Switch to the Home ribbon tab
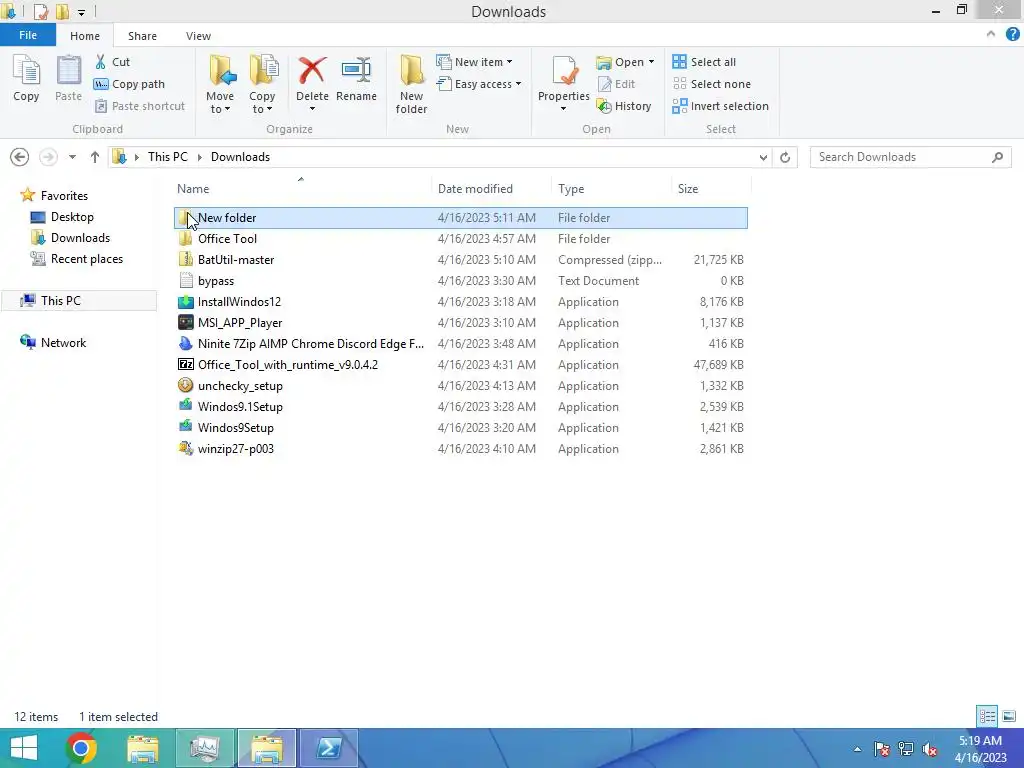1024x768 pixels. point(85,36)
